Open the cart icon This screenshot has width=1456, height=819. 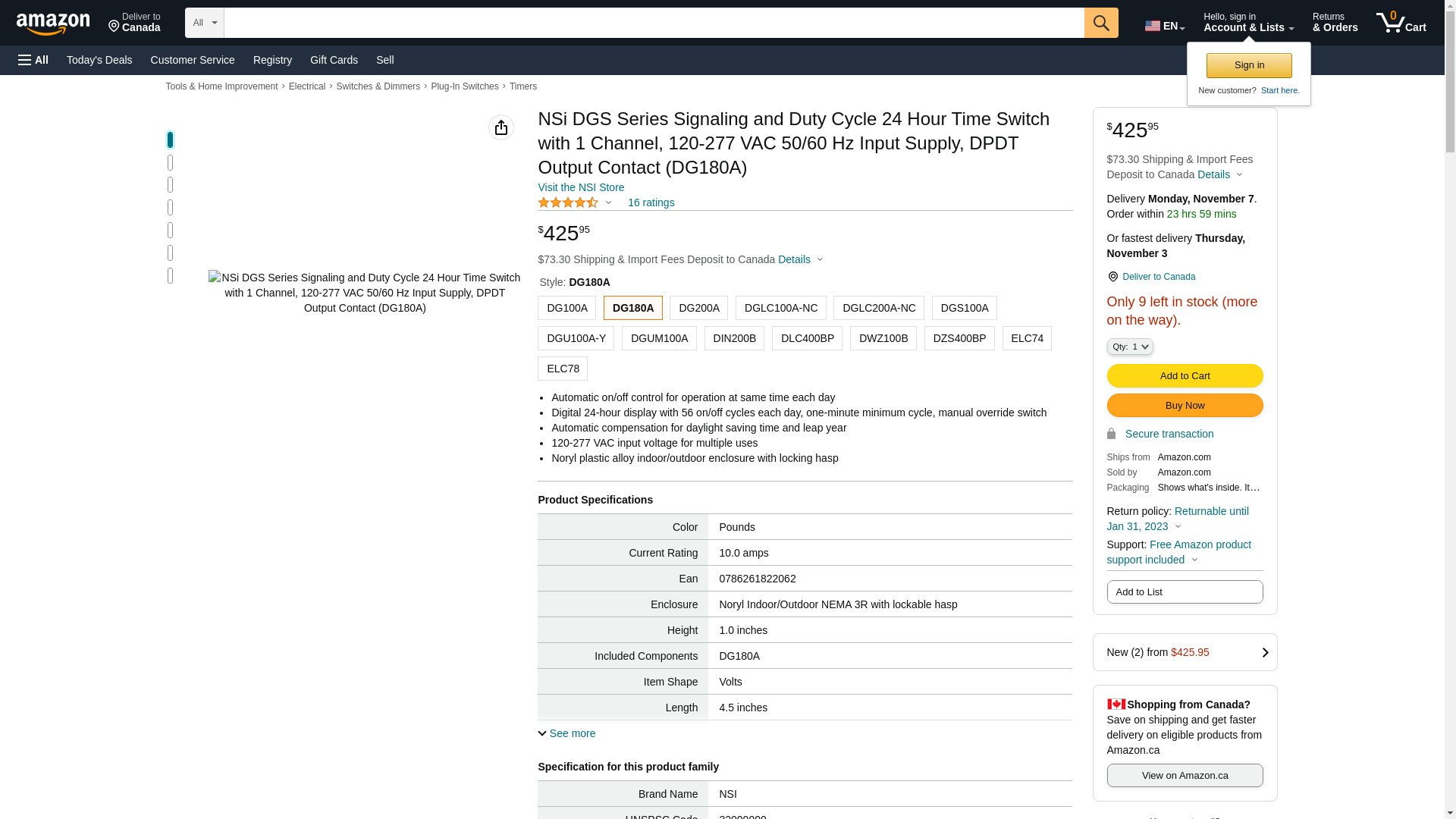tap(1400, 23)
